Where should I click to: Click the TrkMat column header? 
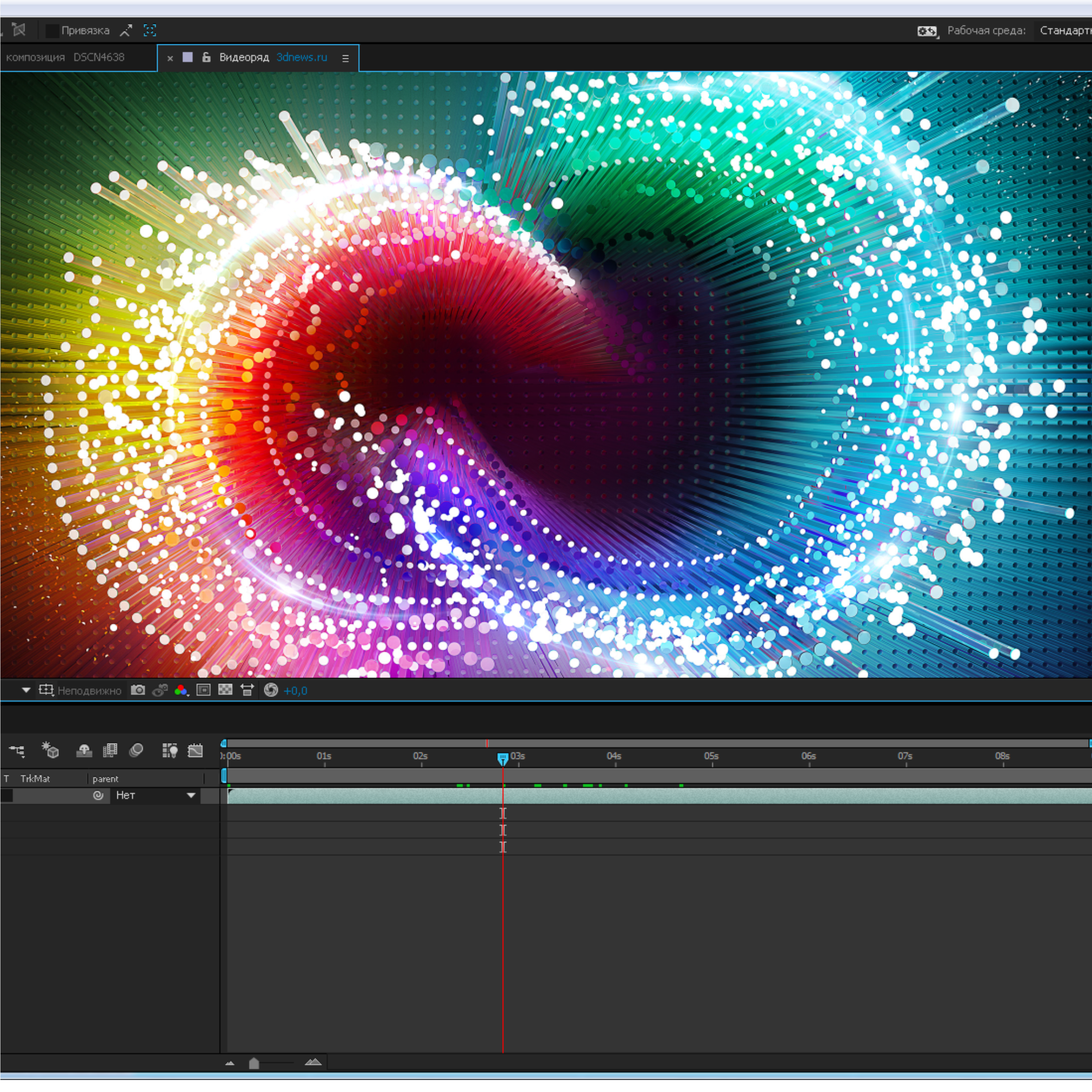coord(35,778)
